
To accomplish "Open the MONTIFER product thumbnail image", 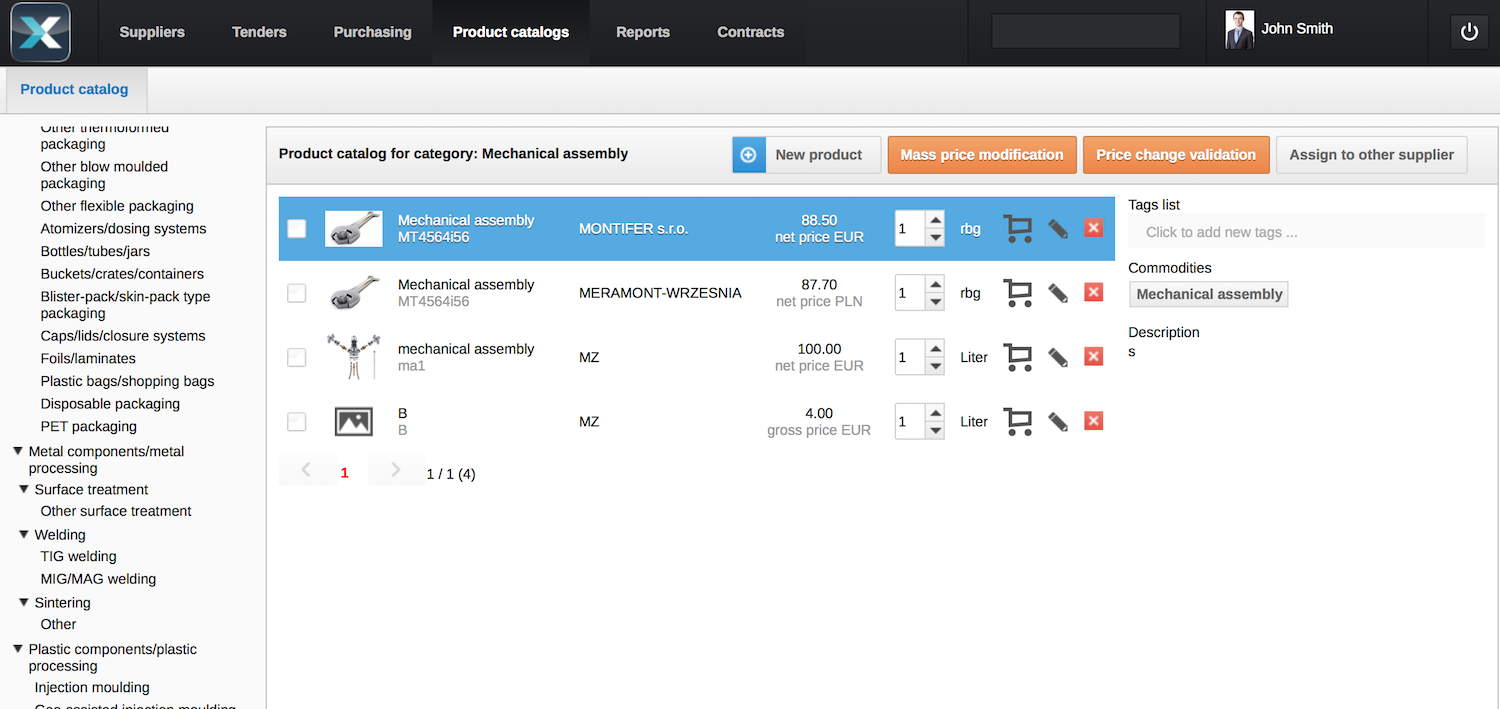I will (x=354, y=229).
